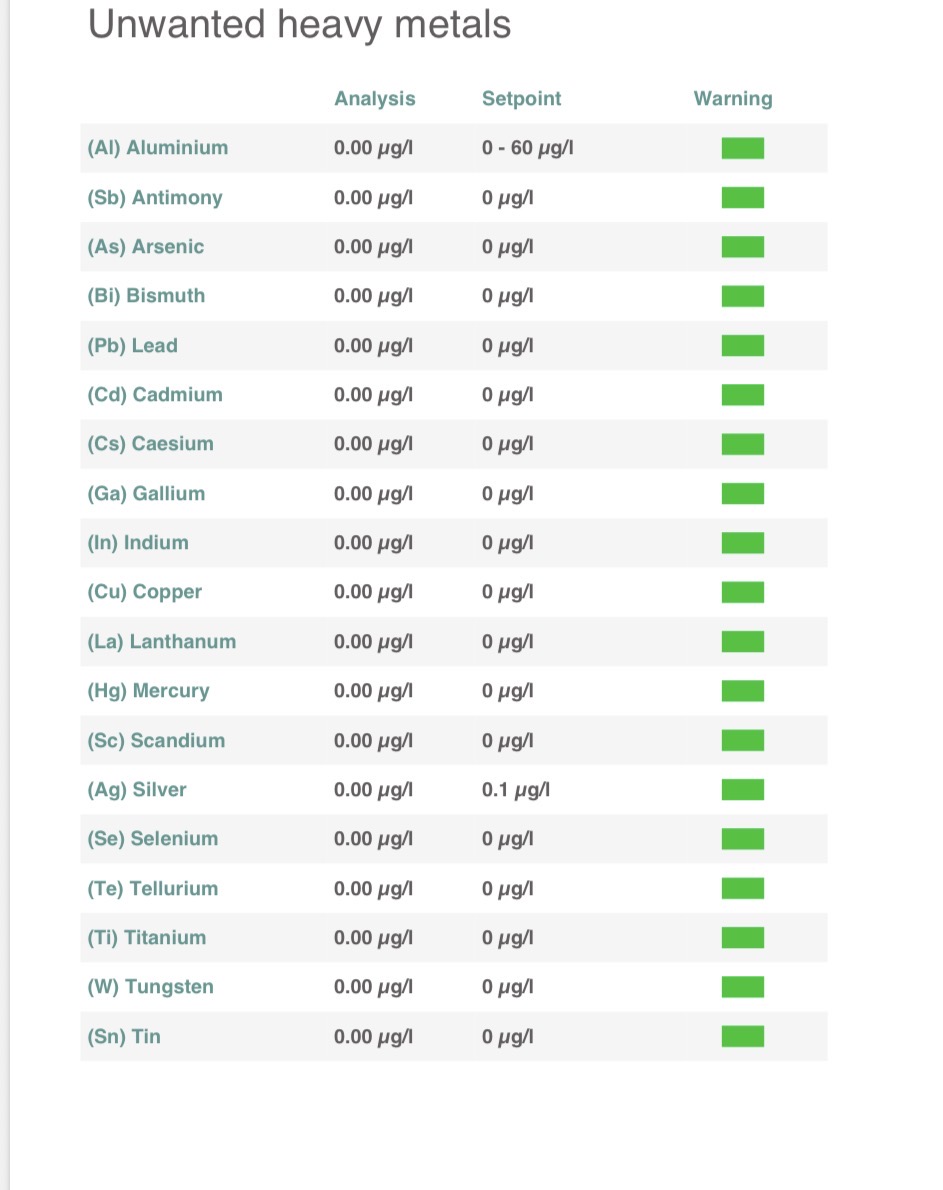Click the Setpoint column header
943x1190 pixels.
pos(521,98)
